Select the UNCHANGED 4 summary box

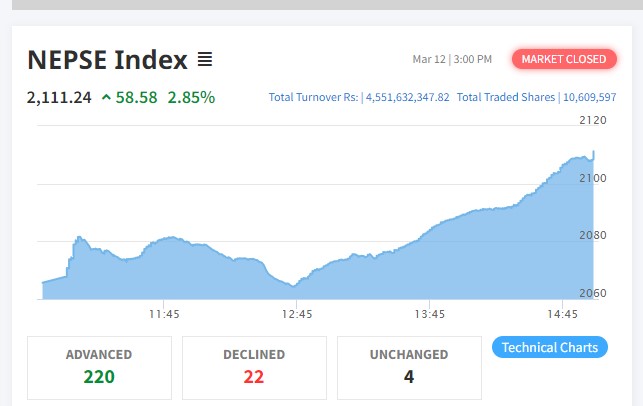click(x=409, y=367)
